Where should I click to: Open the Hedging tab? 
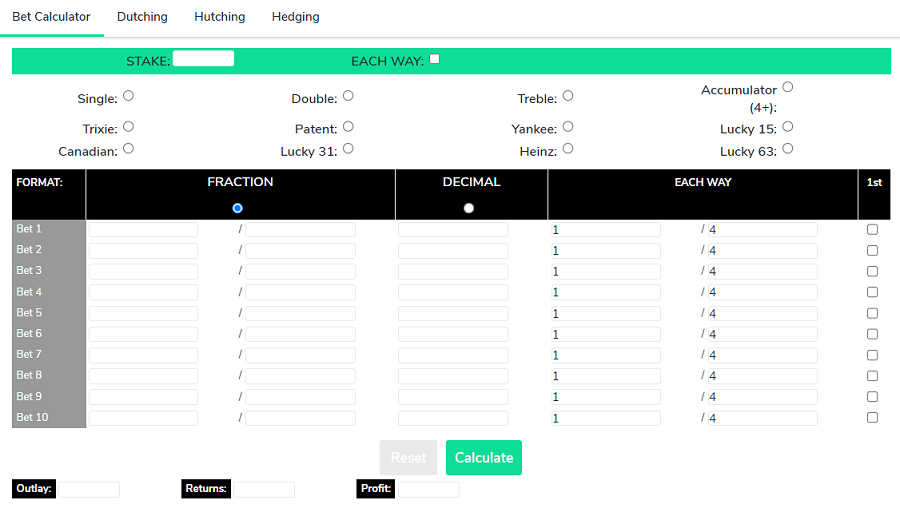[x=296, y=17]
